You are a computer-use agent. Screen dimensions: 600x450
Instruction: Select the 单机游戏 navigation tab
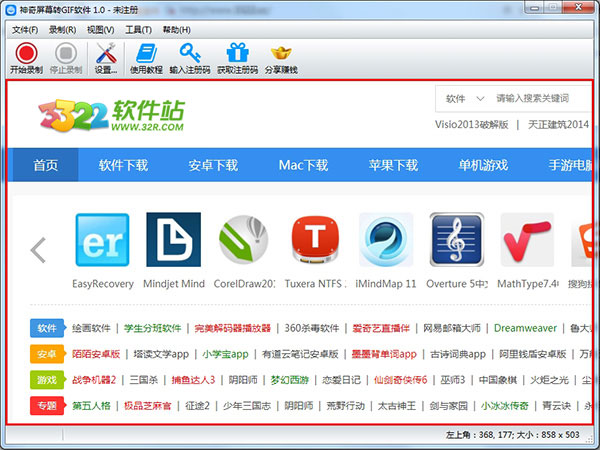tap(483, 165)
